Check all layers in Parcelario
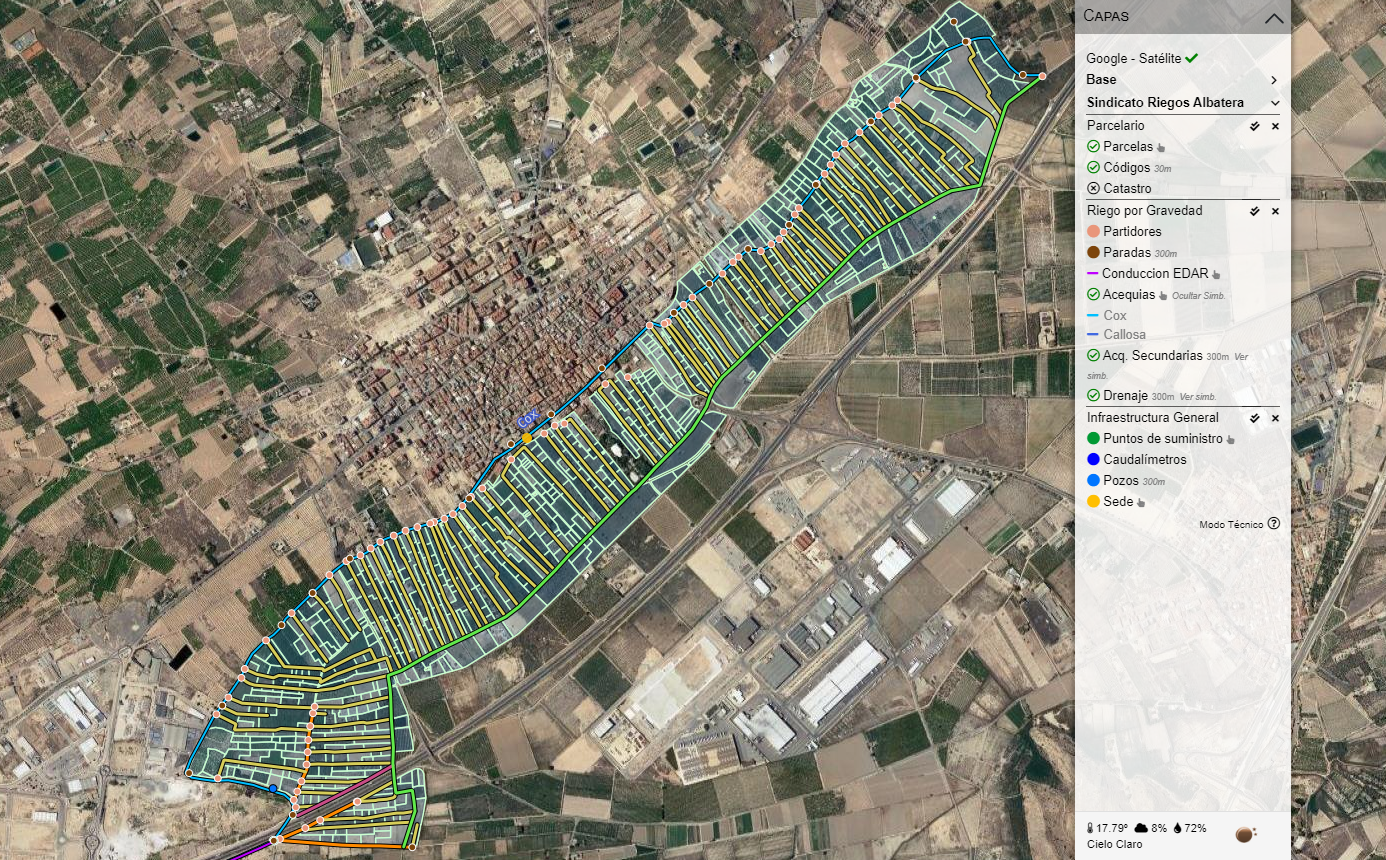 [x=1254, y=127]
